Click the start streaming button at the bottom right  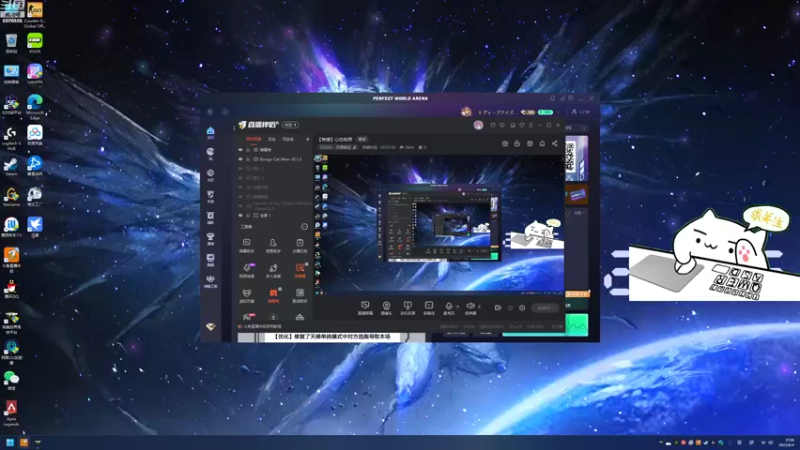[545, 308]
